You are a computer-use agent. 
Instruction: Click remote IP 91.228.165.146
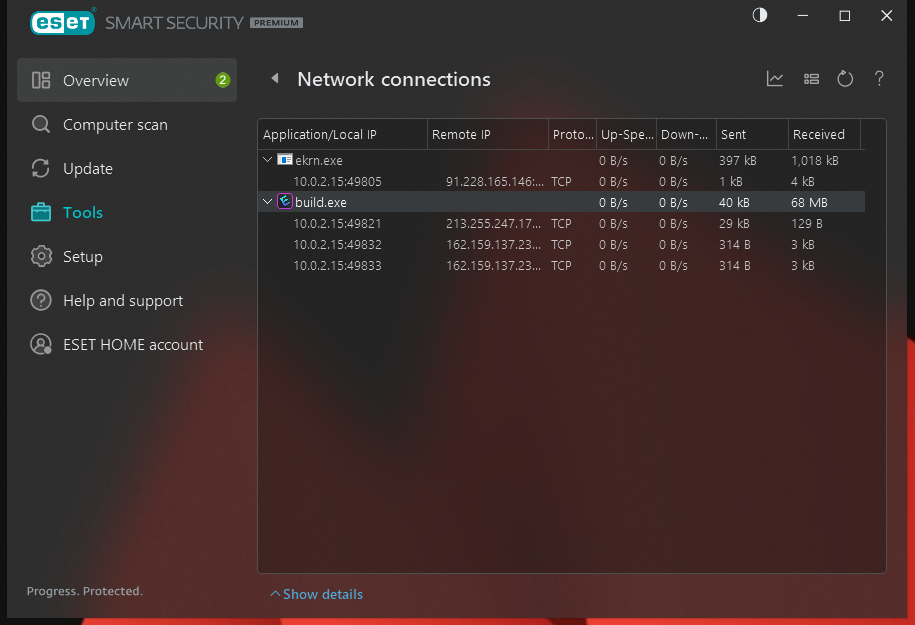point(495,181)
